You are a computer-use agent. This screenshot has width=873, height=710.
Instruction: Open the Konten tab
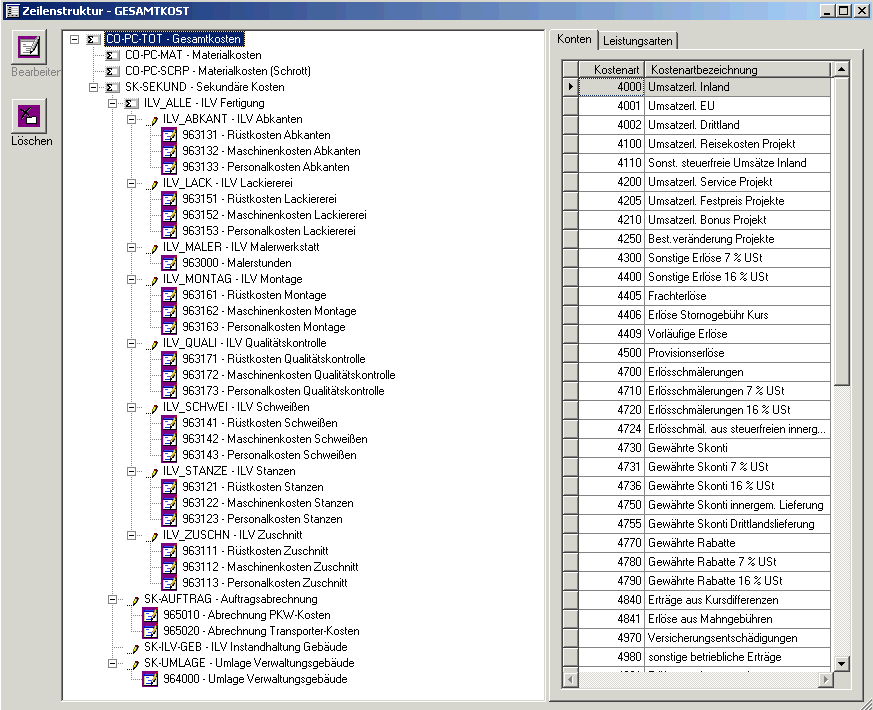coord(574,40)
